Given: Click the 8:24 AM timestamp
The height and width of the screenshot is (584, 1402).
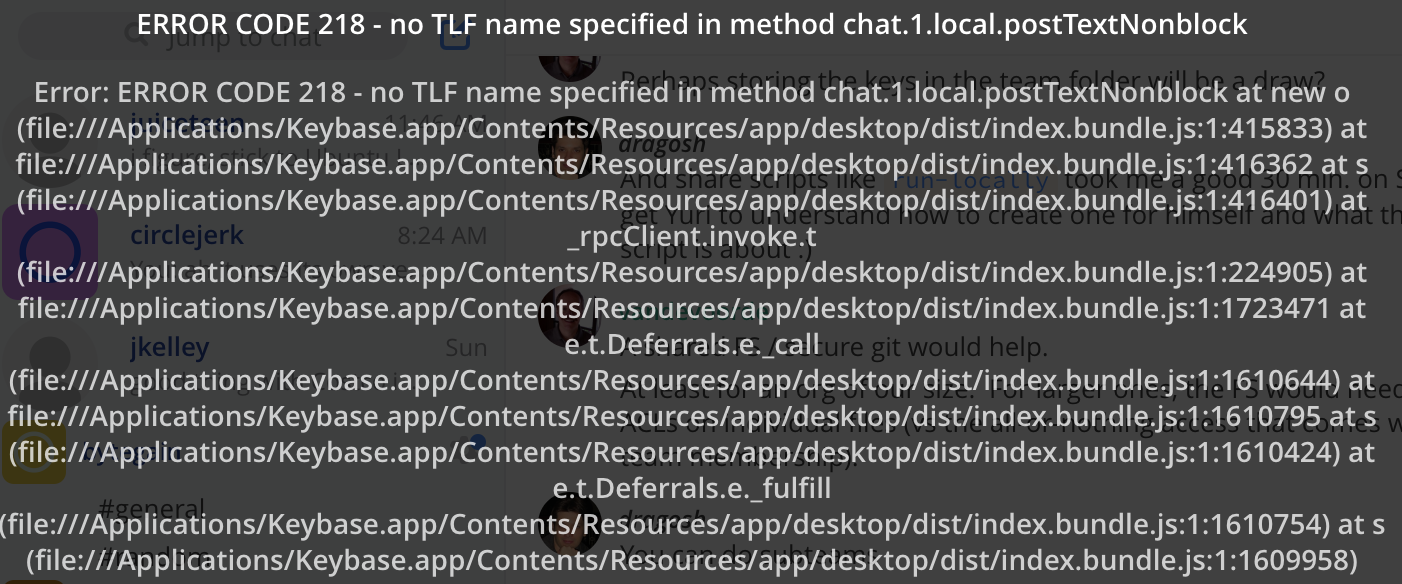Looking at the screenshot, I should click(x=442, y=237).
